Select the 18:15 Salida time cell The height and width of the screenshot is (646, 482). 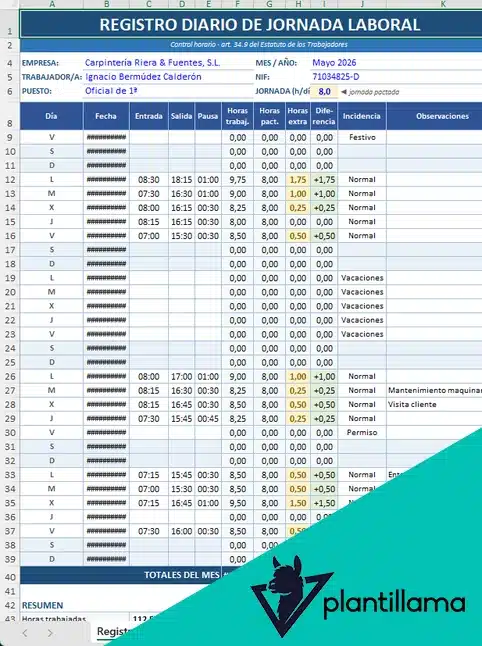click(x=182, y=180)
